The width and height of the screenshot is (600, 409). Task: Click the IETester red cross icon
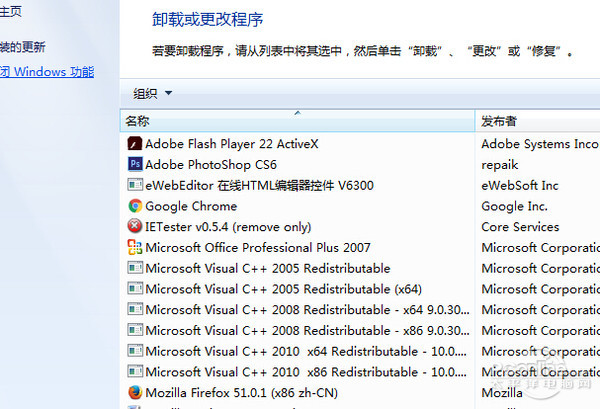click(x=135, y=226)
